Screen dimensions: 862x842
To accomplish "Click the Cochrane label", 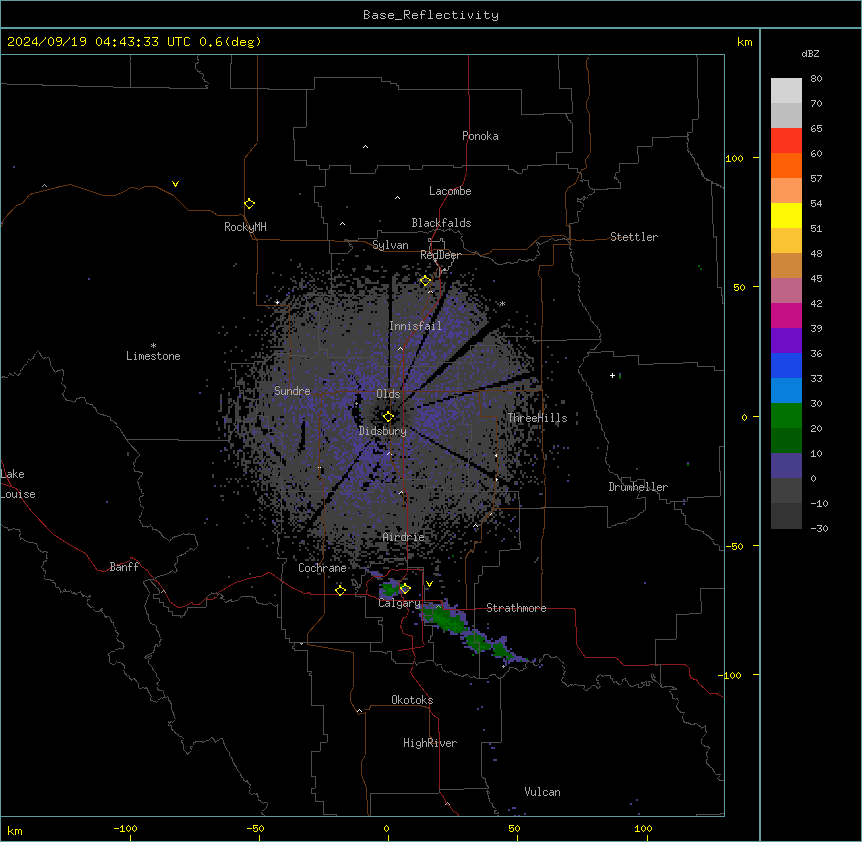I will (x=322, y=568).
